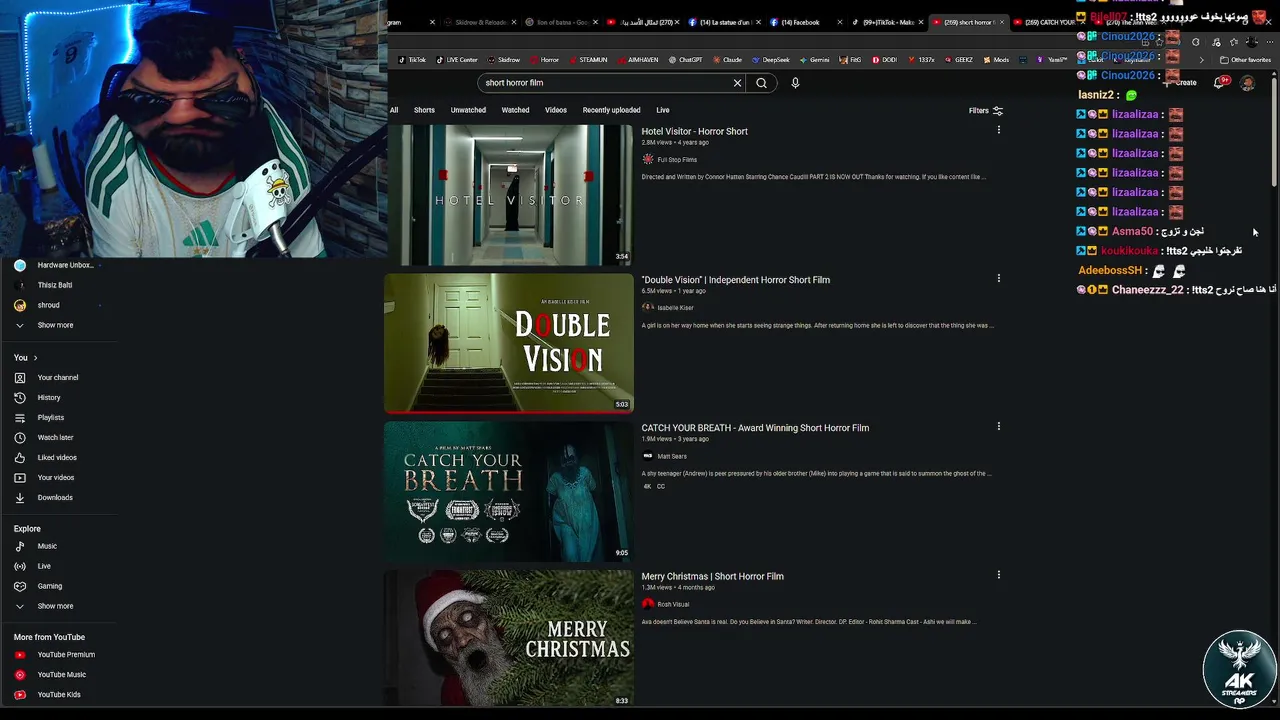Clear the search box with X
Viewport: 1280px width, 720px height.
[738, 83]
